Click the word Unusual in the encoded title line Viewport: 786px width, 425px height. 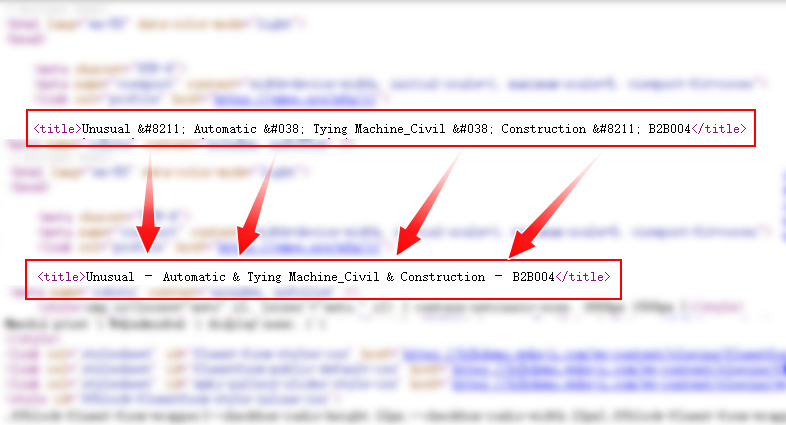[107, 129]
